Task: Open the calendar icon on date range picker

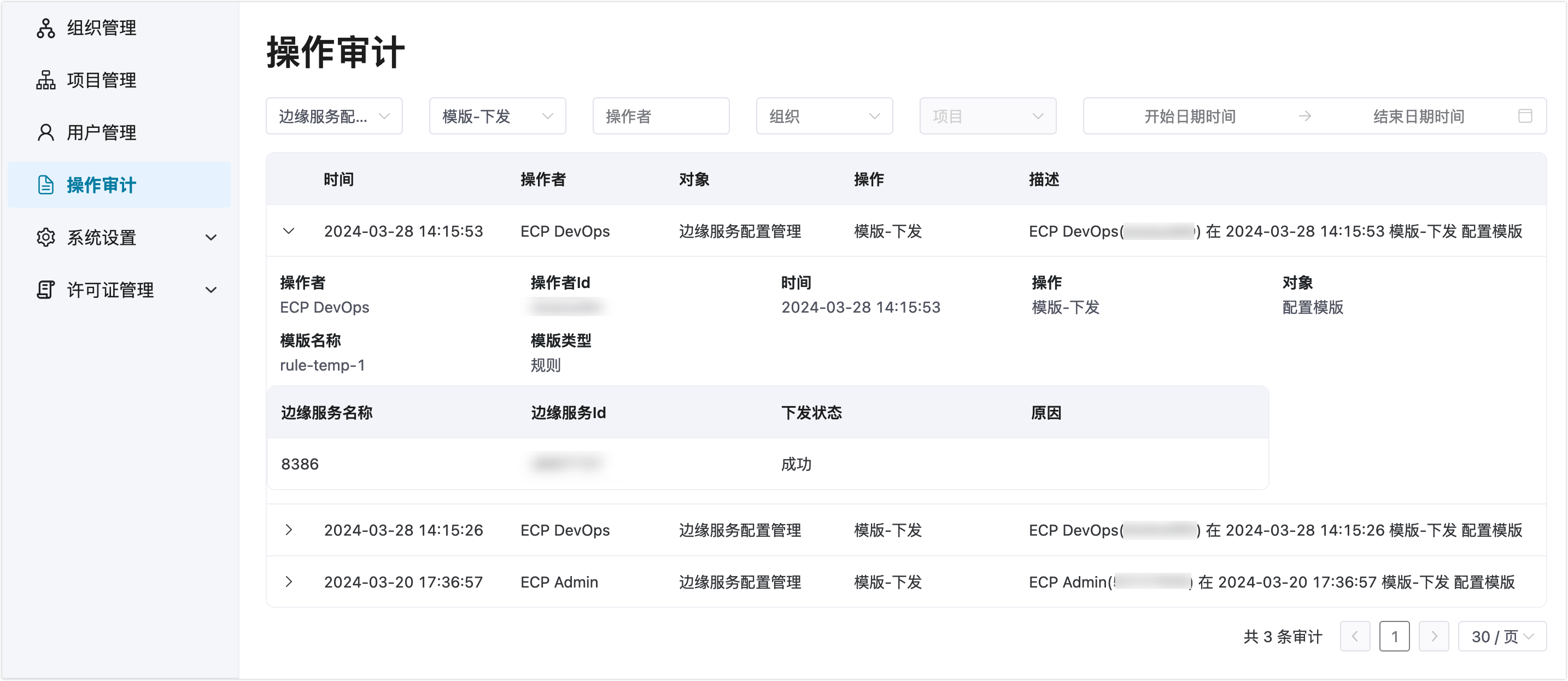Action: pos(1525,116)
